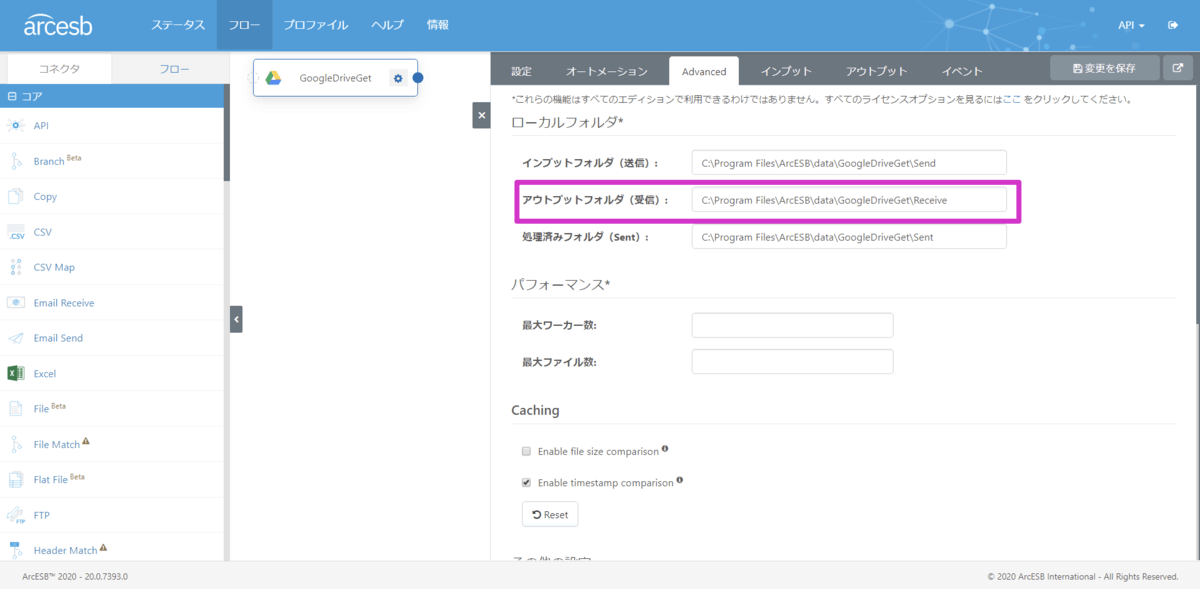Choose the File connector icon
The image size is (1200, 589).
coord(15,408)
